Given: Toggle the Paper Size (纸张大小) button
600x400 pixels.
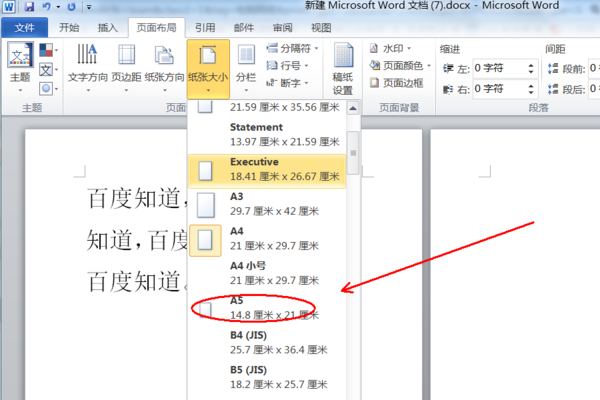Looking at the screenshot, I should click(208, 69).
